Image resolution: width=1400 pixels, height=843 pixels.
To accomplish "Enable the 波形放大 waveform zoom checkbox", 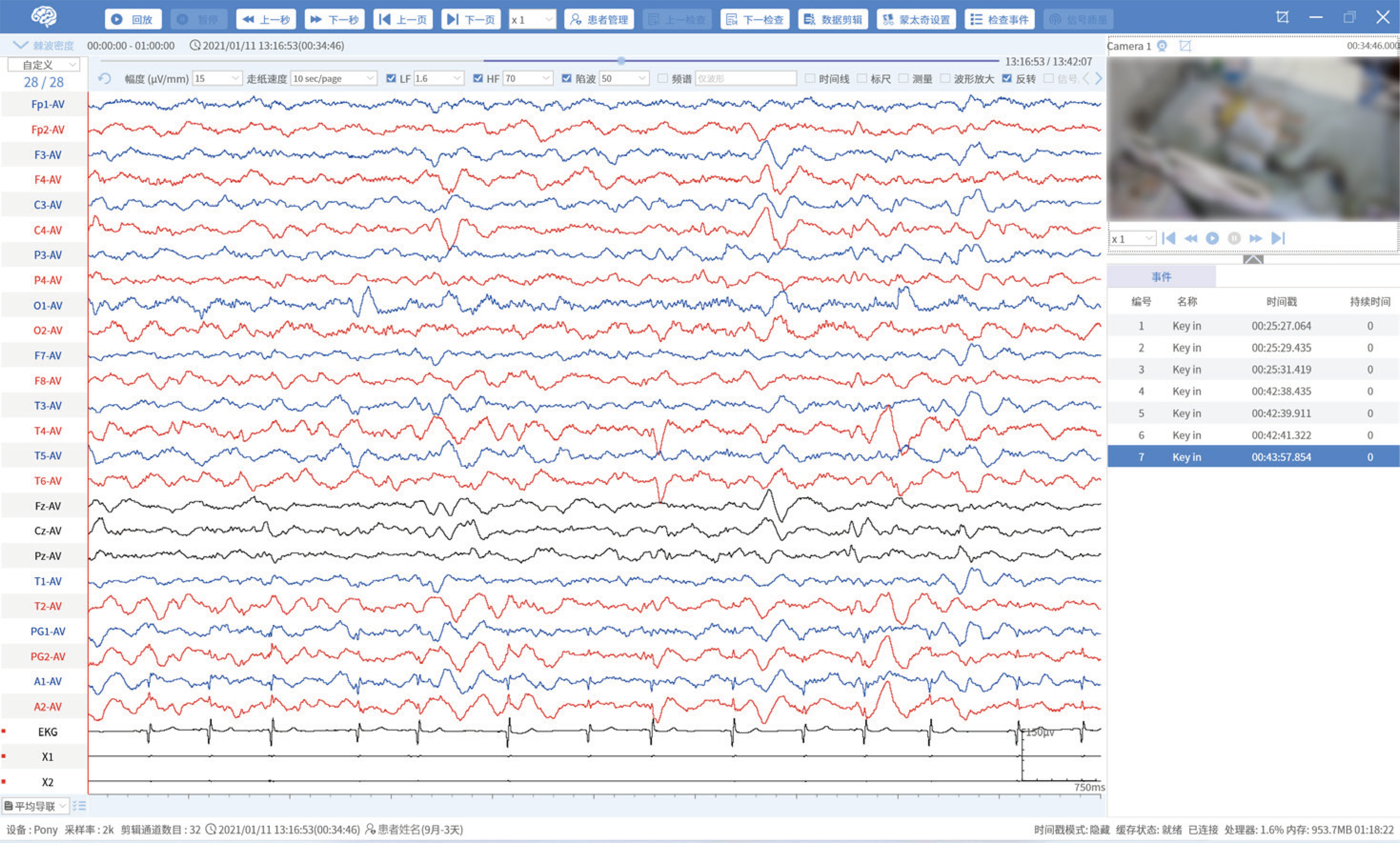I will click(x=945, y=78).
